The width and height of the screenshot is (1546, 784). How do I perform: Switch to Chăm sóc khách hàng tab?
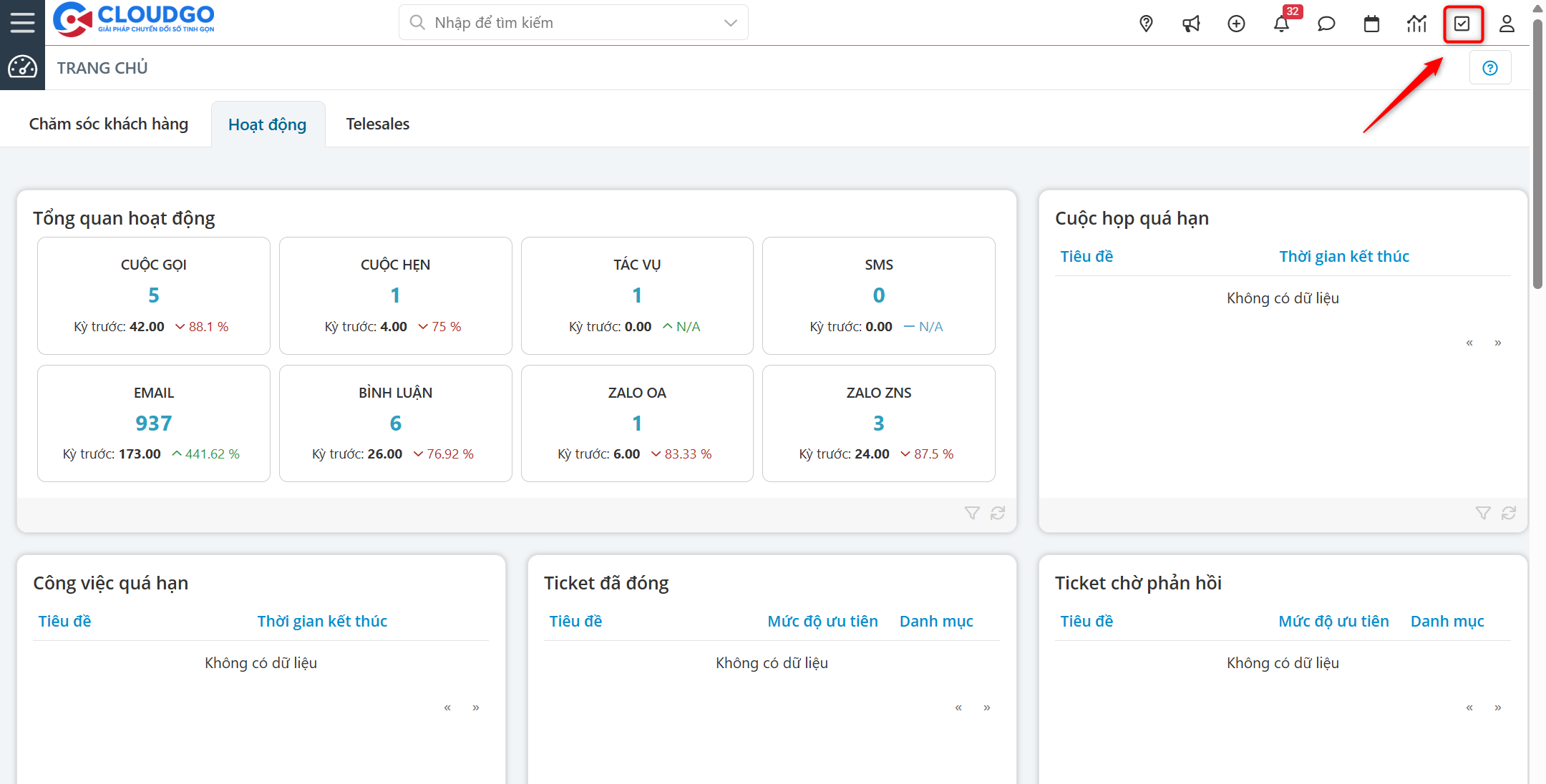tap(109, 124)
